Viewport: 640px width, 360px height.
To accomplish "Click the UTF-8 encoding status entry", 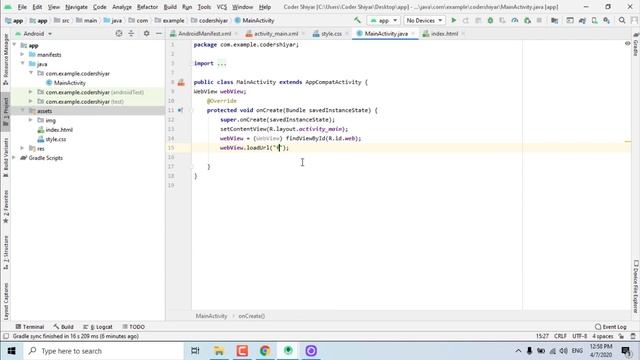I will (579, 336).
